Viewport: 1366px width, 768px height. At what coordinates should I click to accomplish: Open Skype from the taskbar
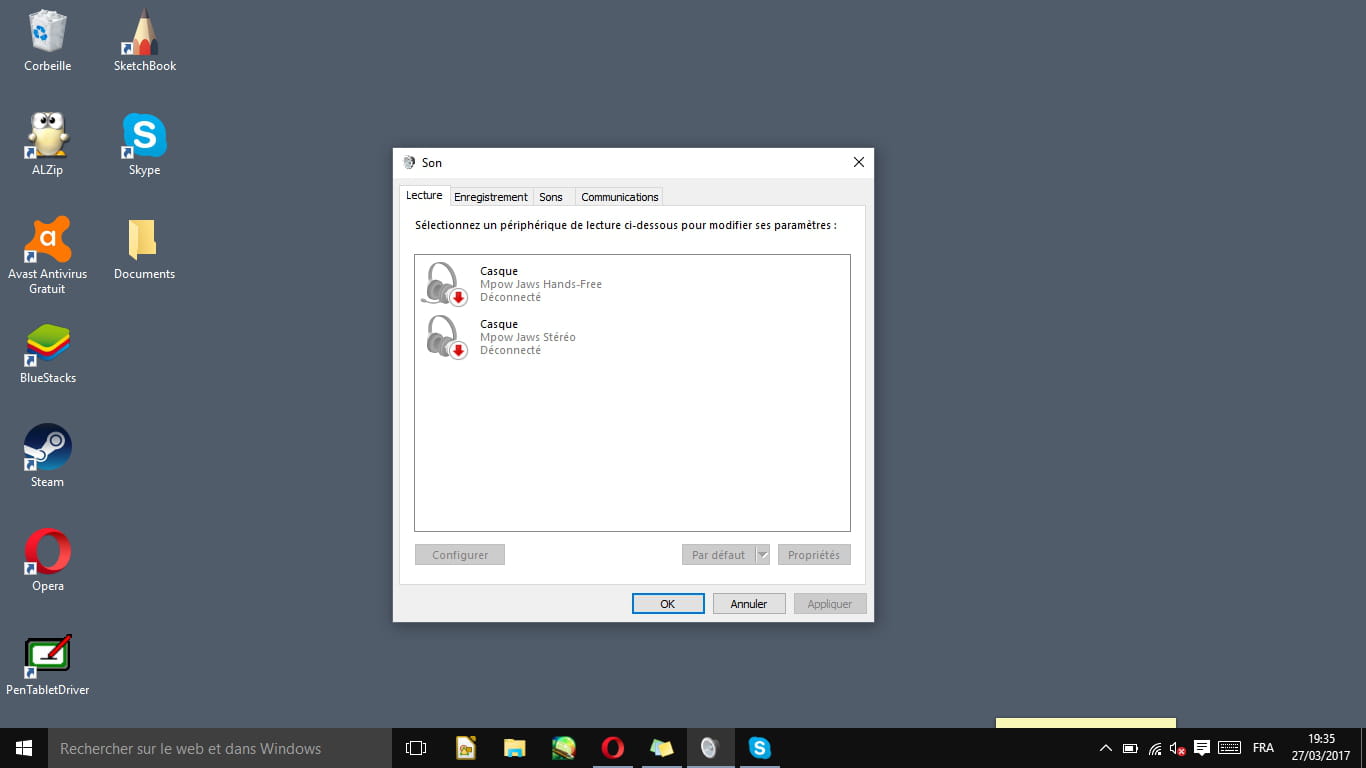point(760,748)
